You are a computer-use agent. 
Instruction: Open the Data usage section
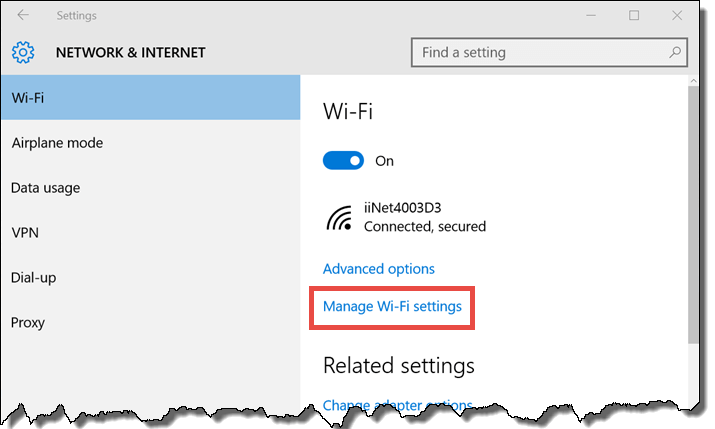coord(150,187)
